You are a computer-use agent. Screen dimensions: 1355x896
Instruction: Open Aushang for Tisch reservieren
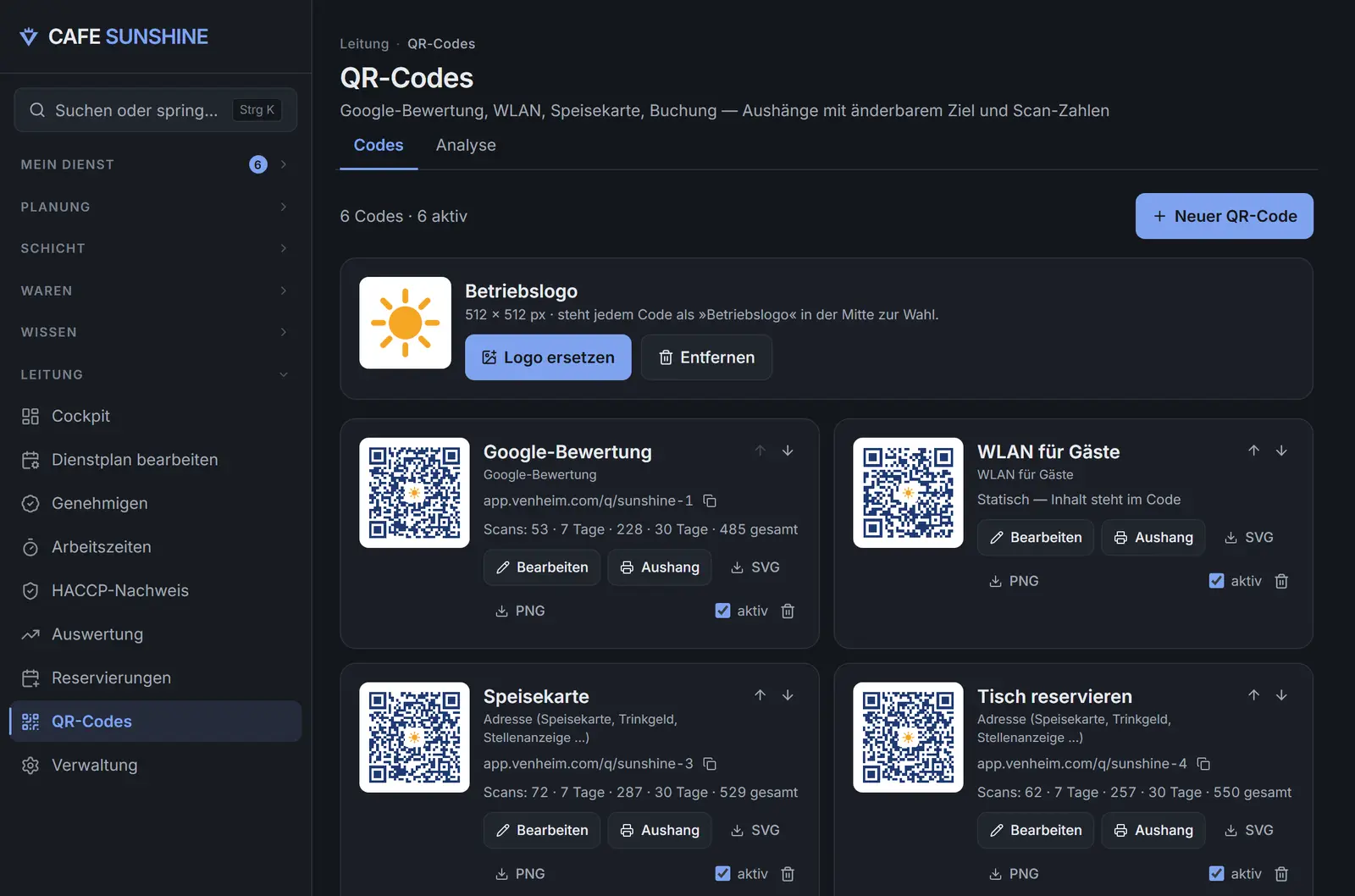[1153, 831]
